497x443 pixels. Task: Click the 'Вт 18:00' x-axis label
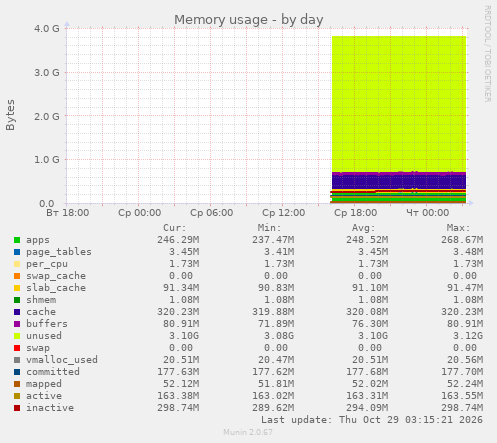[68, 213]
